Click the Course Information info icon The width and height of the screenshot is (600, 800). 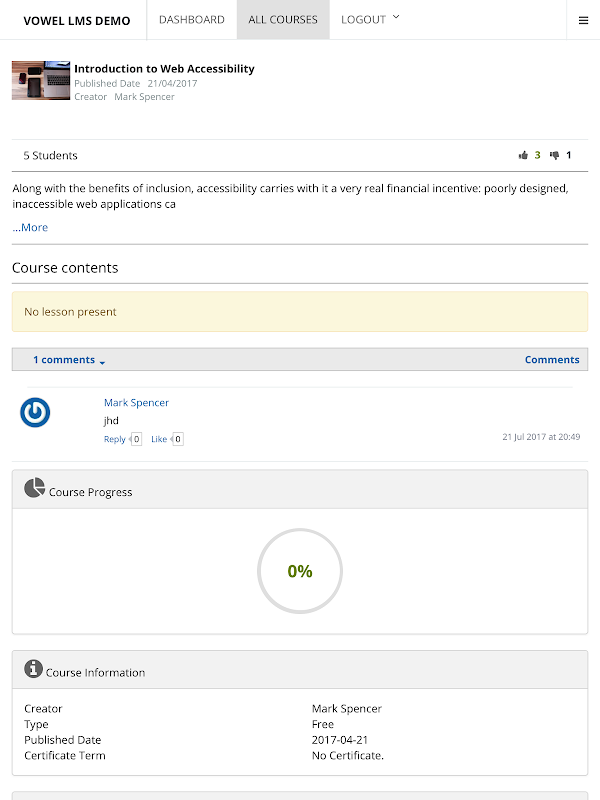34,669
